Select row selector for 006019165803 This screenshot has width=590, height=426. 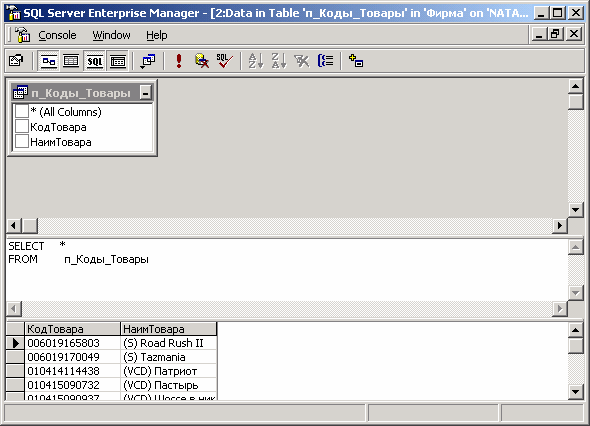click(15, 343)
